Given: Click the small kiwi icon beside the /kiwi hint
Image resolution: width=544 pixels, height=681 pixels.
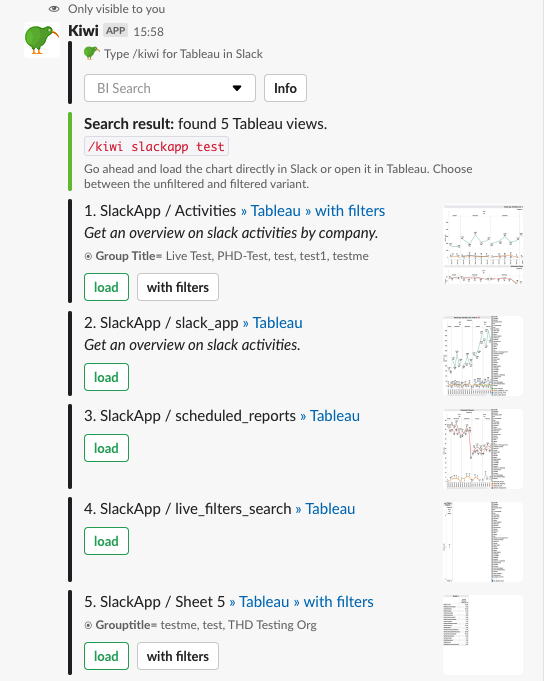Looking at the screenshot, I should (x=92, y=53).
